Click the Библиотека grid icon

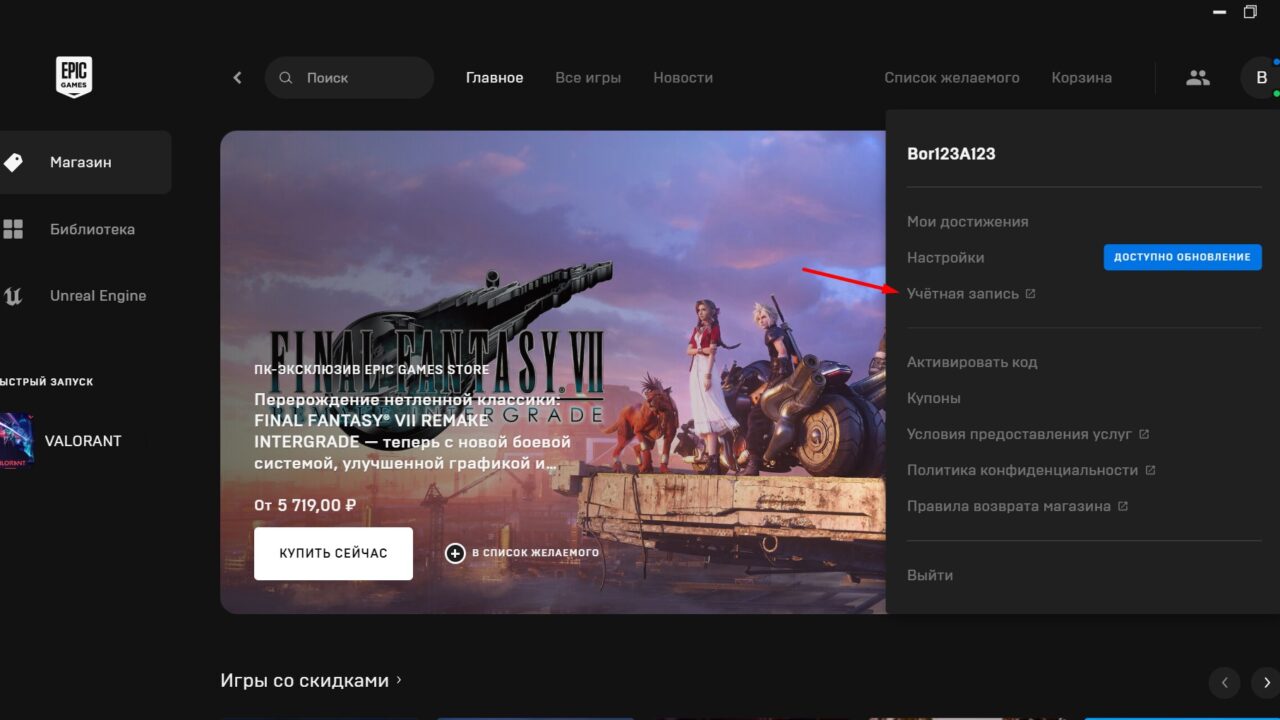point(13,229)
